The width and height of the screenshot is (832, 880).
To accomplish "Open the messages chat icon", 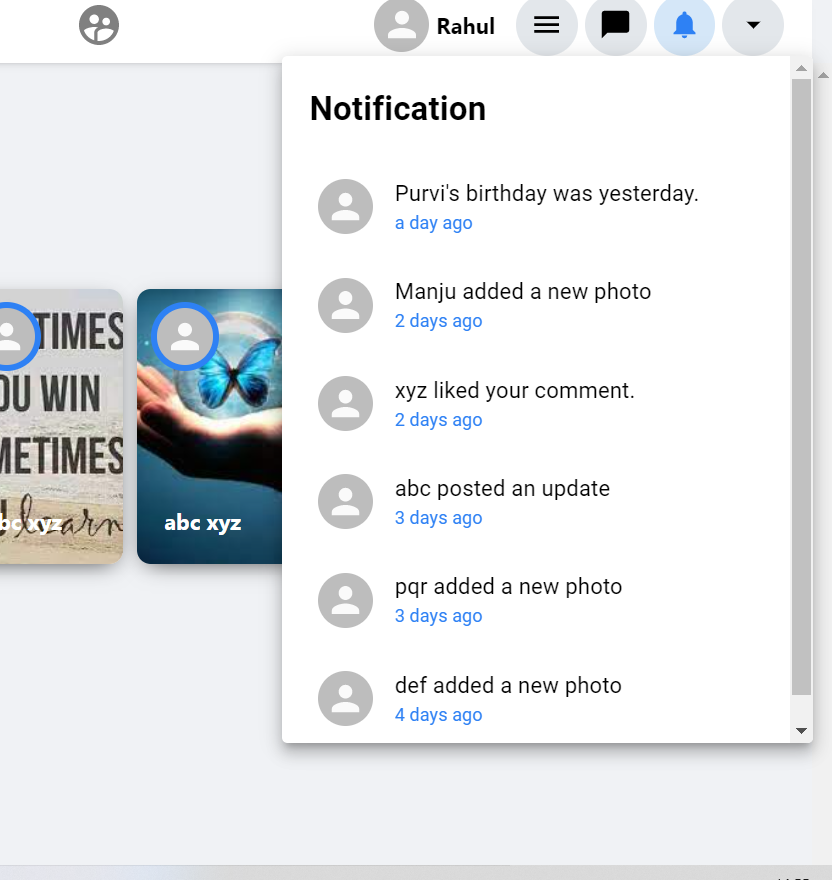I will (x=615, y=25).
